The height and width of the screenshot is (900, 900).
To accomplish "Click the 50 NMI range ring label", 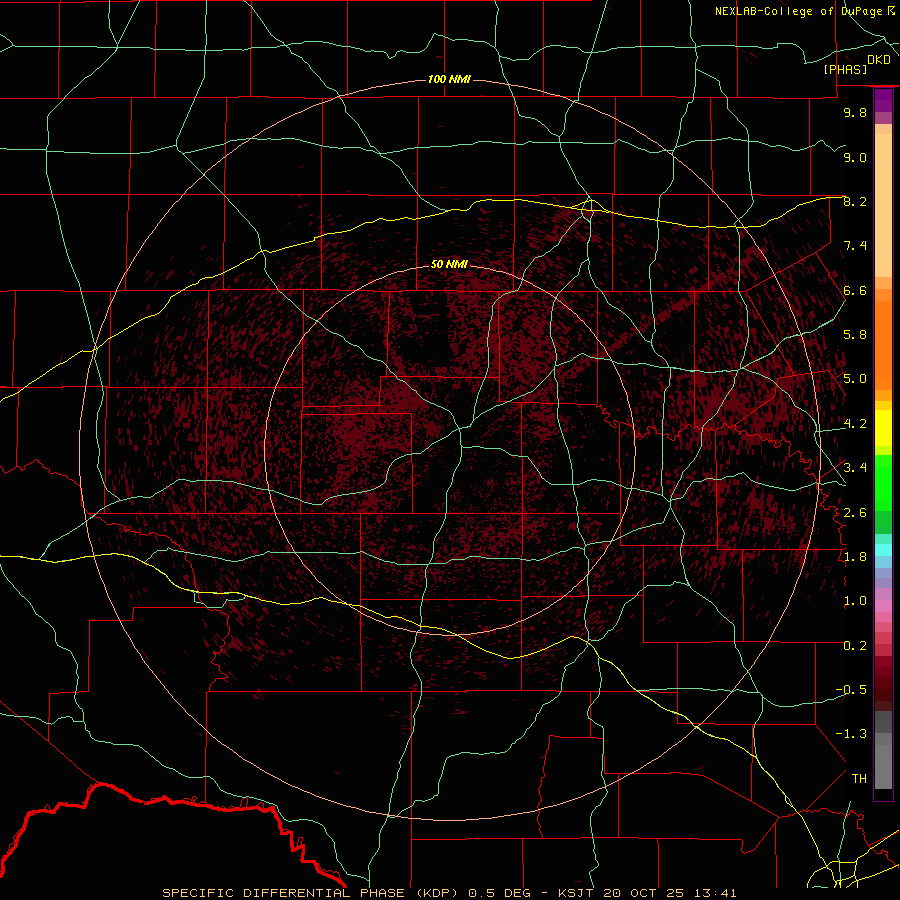I will (x=449, y=264).
